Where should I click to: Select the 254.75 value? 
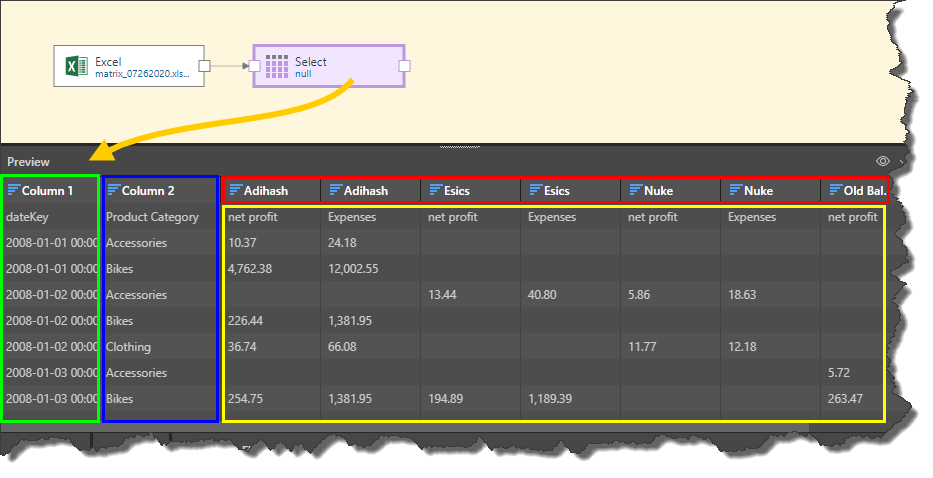point(245,399)
